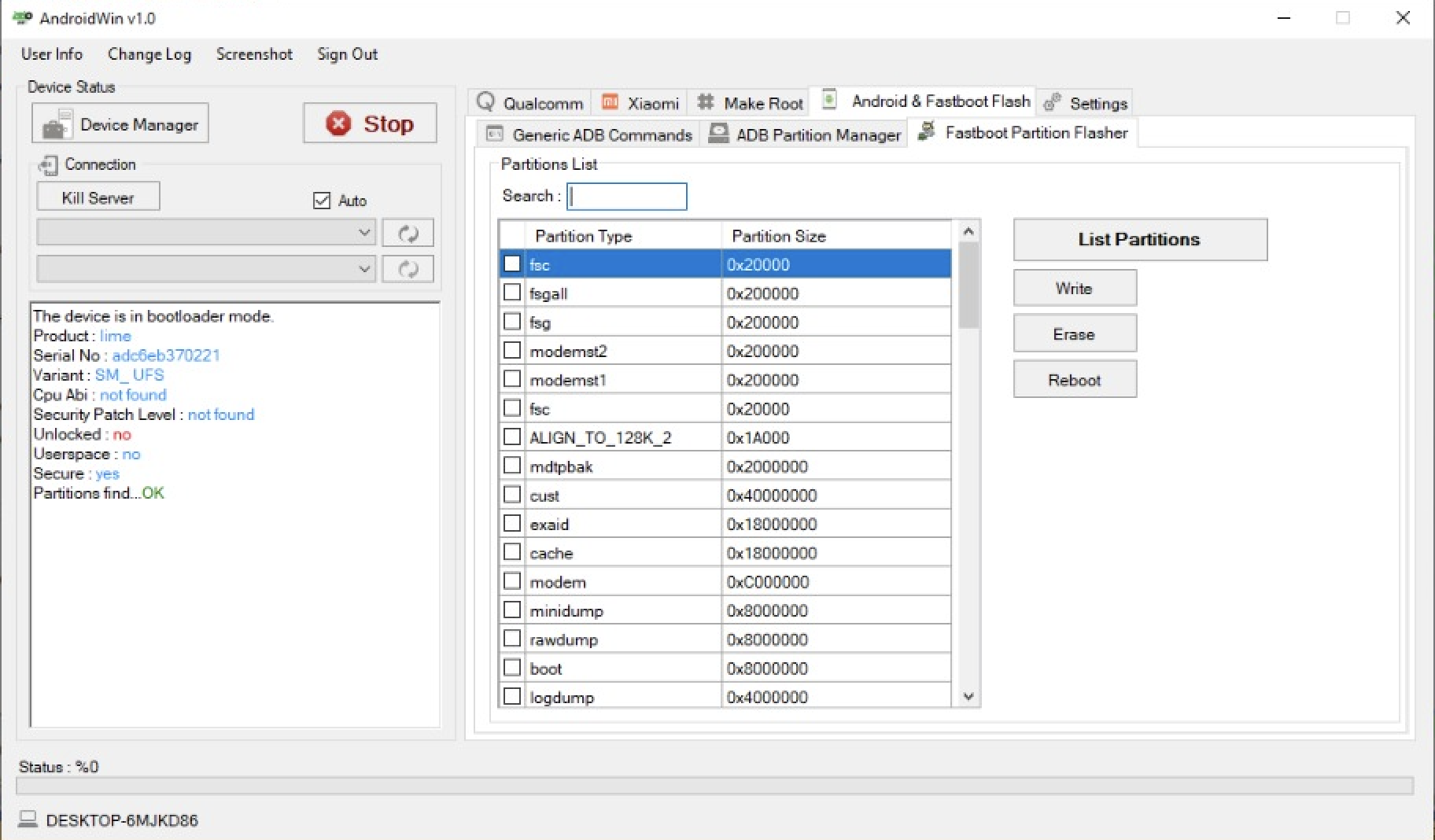Click the Xiaomi MI logo icon
Image resolution: width=1435 pixels, height=840 pixels.
point(610,102)
